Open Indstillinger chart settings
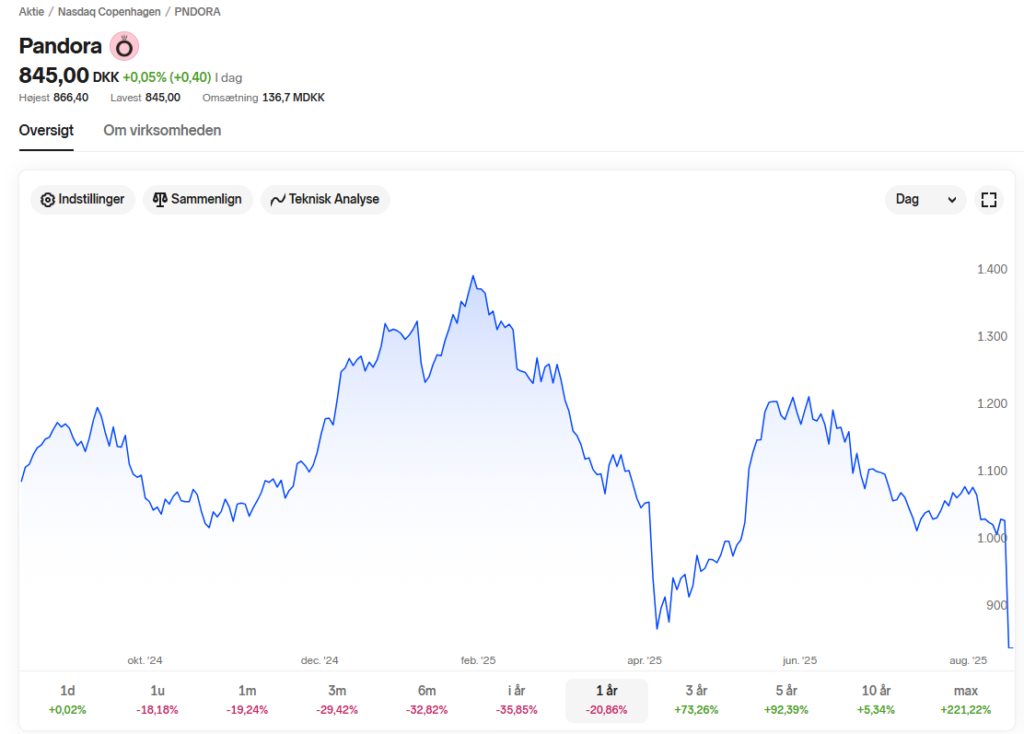The image size is (1024, 734). click(x=83, y=199)
